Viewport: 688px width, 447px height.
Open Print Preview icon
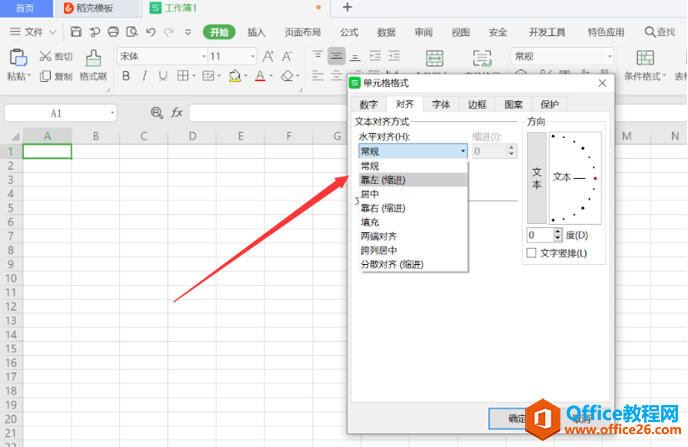pos(132,32)
